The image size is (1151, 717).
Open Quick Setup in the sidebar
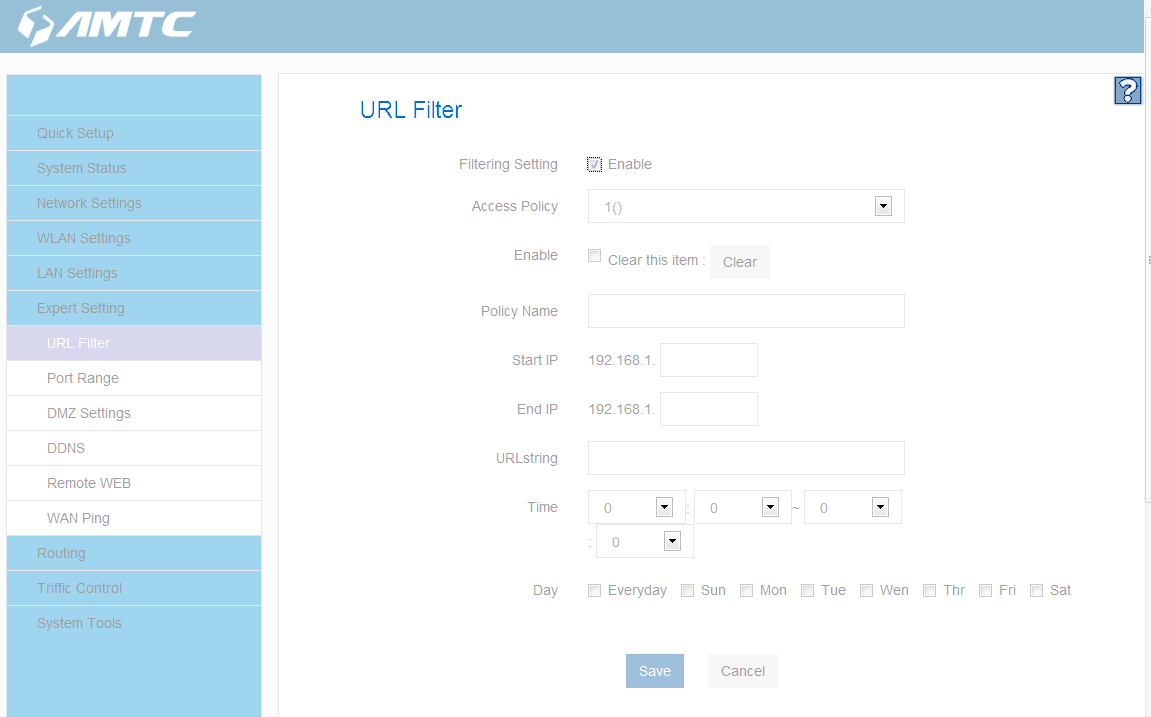[134, 133]
